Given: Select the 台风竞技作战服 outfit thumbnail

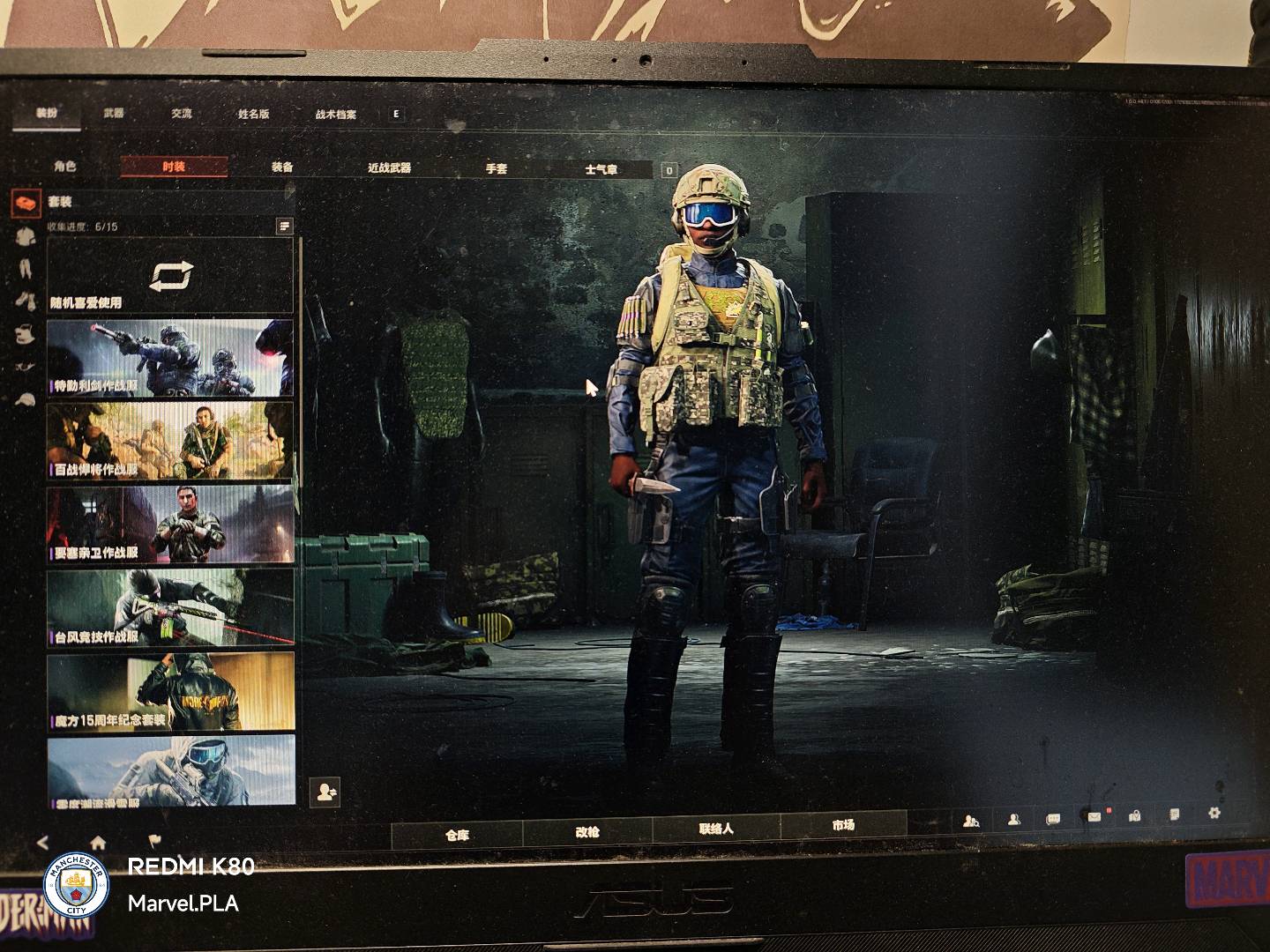Looking at the screenshot, I should 169,607.
